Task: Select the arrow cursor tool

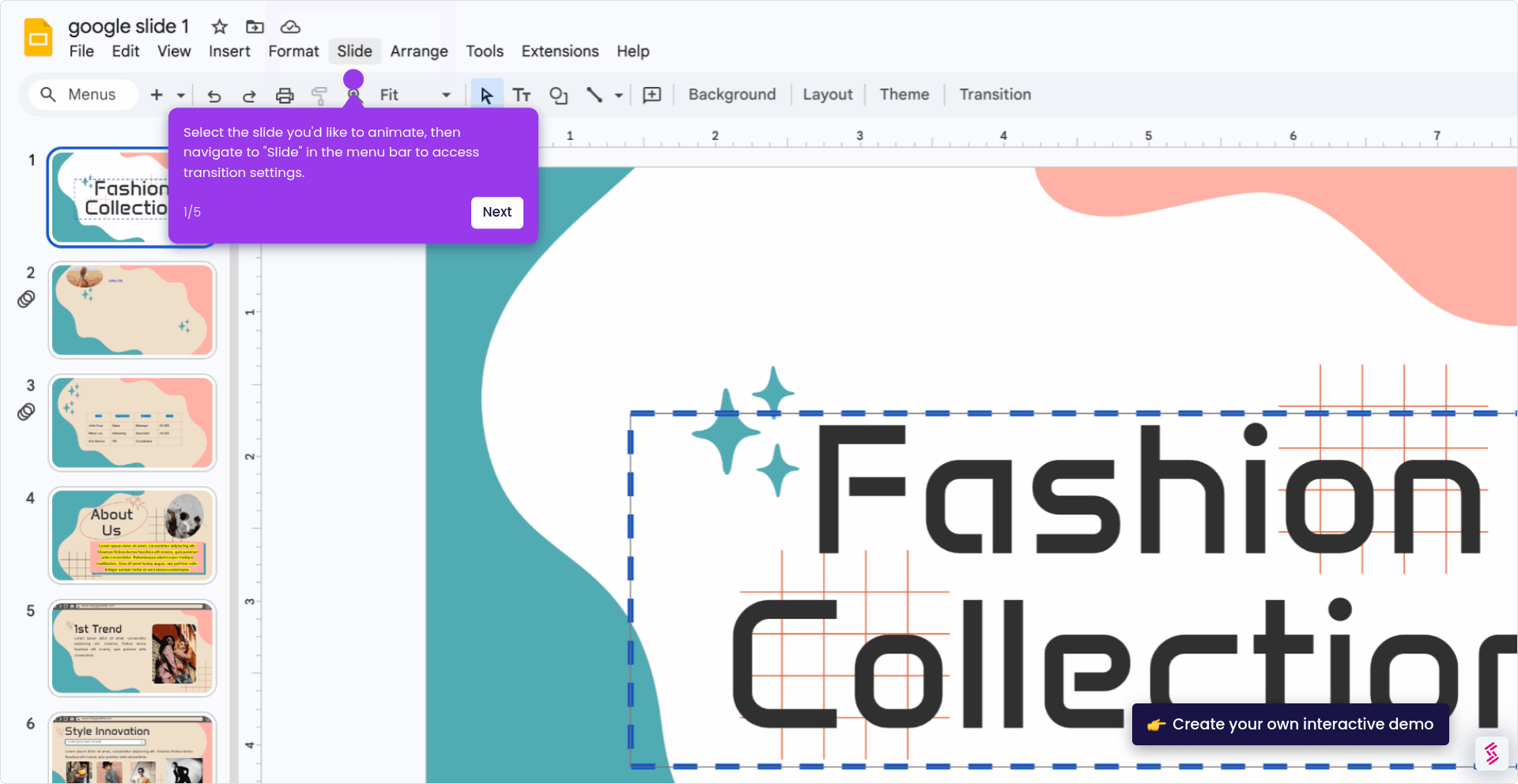Action: [486, 95]
